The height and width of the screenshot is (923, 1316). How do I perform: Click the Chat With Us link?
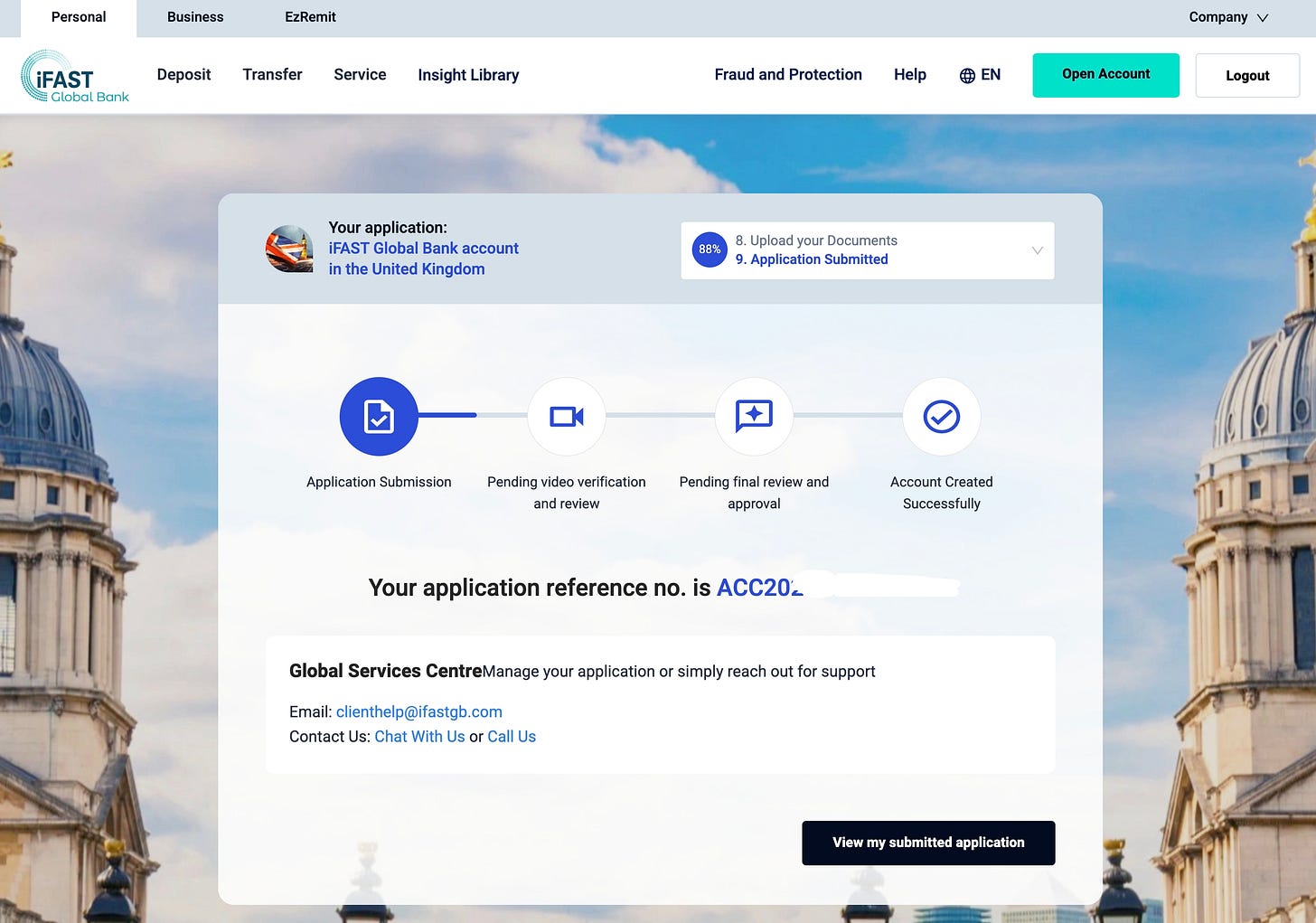tap(419, 737)
